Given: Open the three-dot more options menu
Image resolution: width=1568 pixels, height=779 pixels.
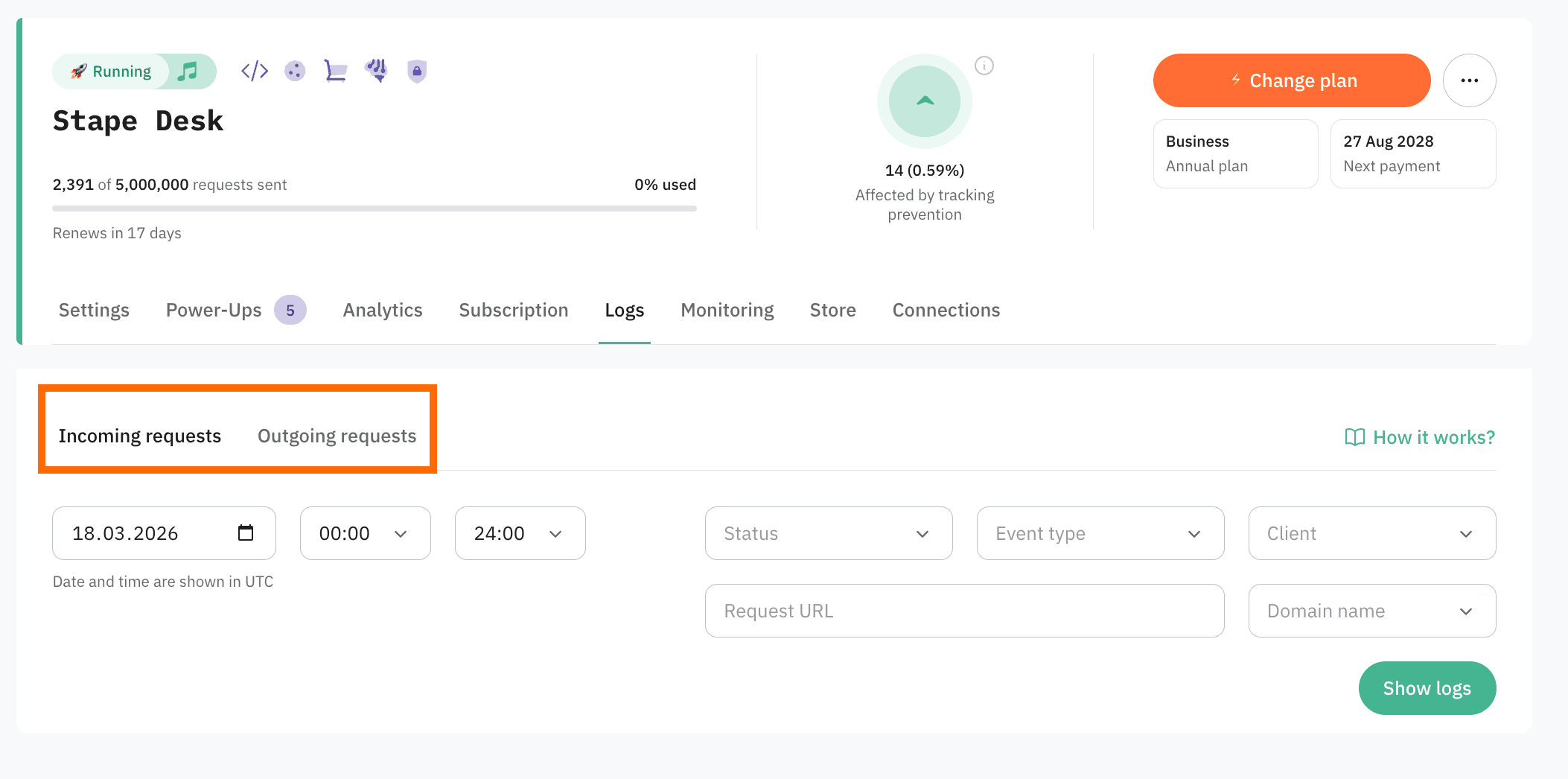Looking at the screenshot, I should 1469,80.
